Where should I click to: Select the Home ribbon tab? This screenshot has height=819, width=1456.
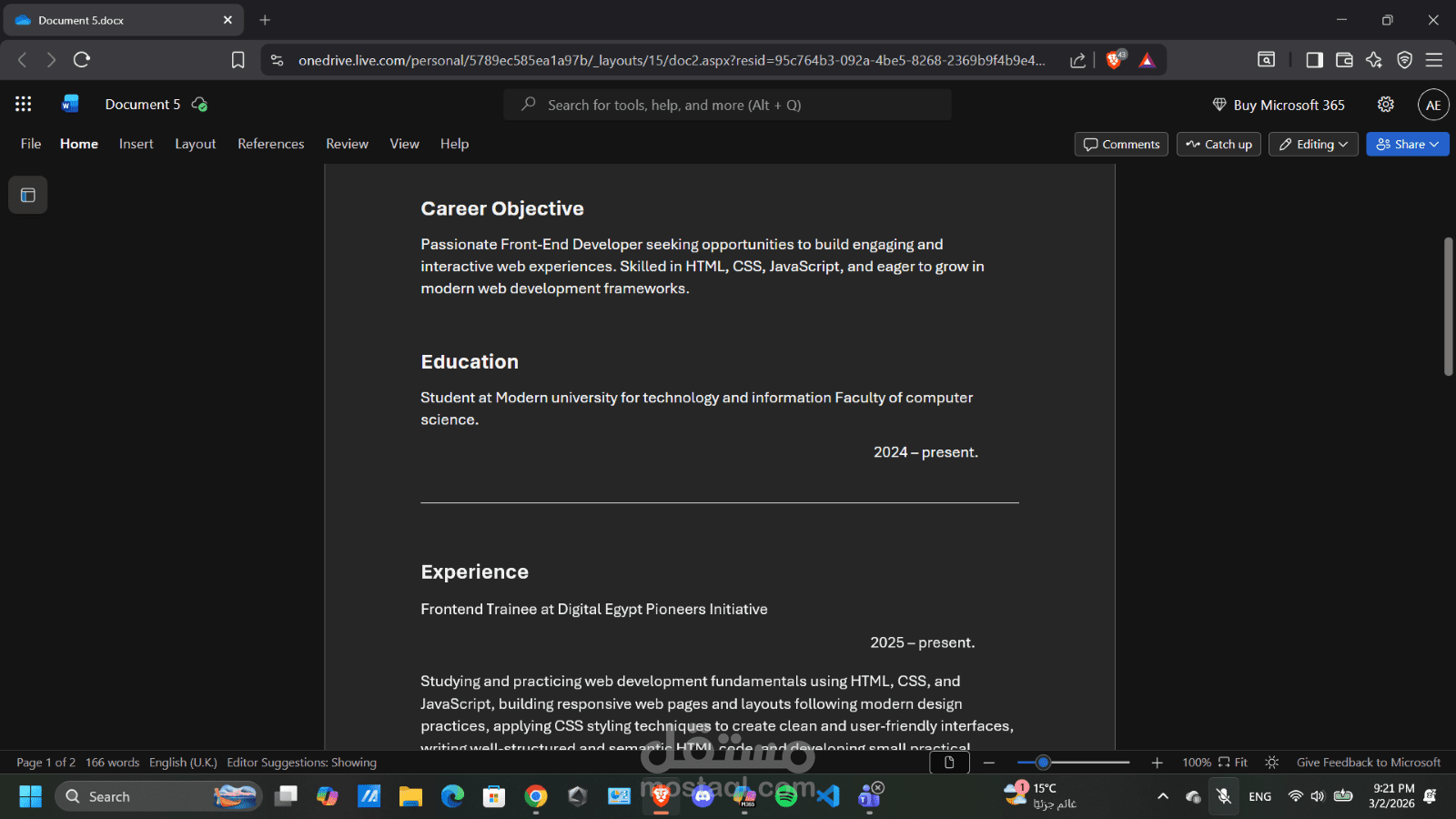pos(79,144)
